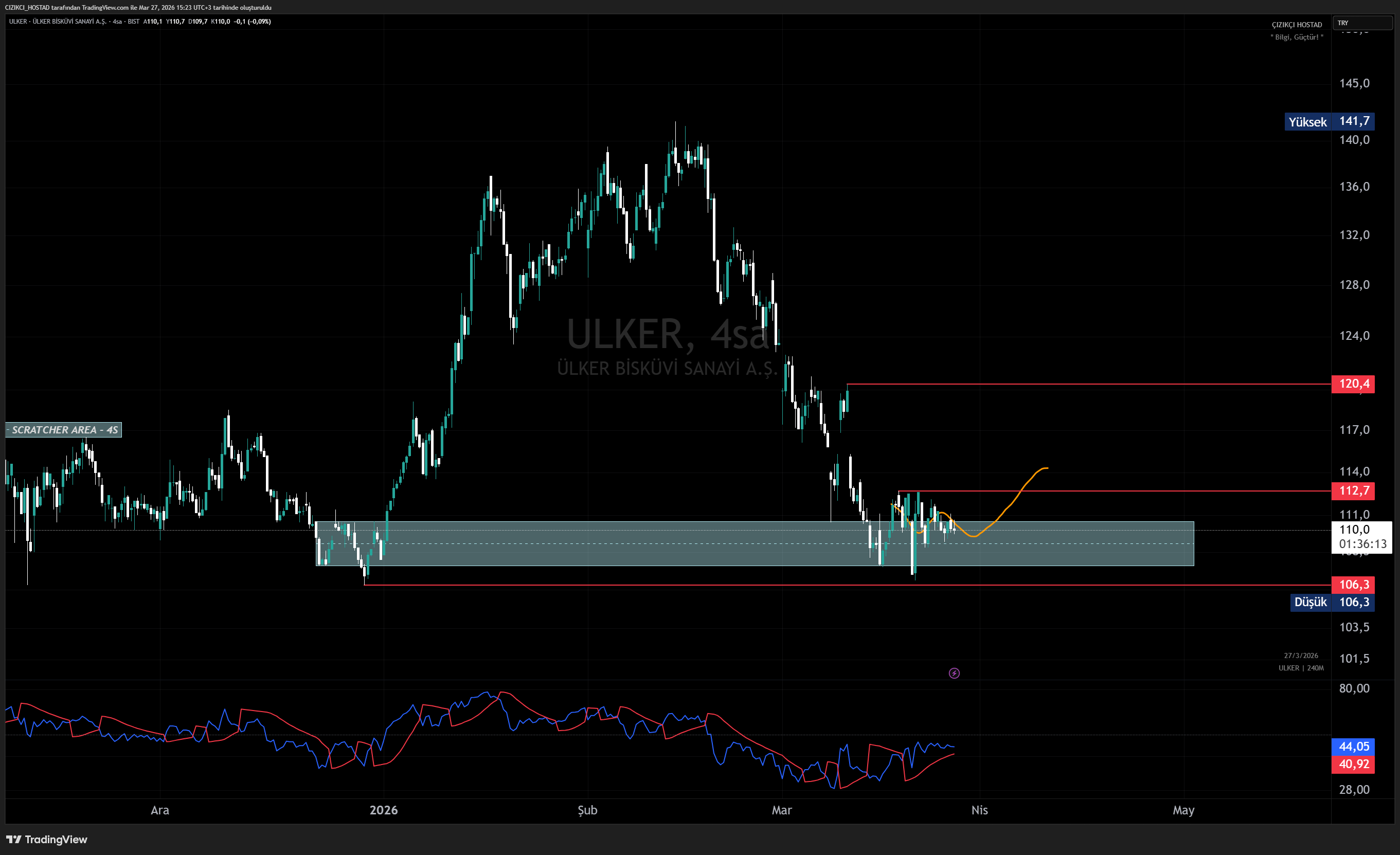Click the ÇIZIKÇI HOSTAD author text
The height and width of the screenshot is (855, 1400).
coord(1297,25)
